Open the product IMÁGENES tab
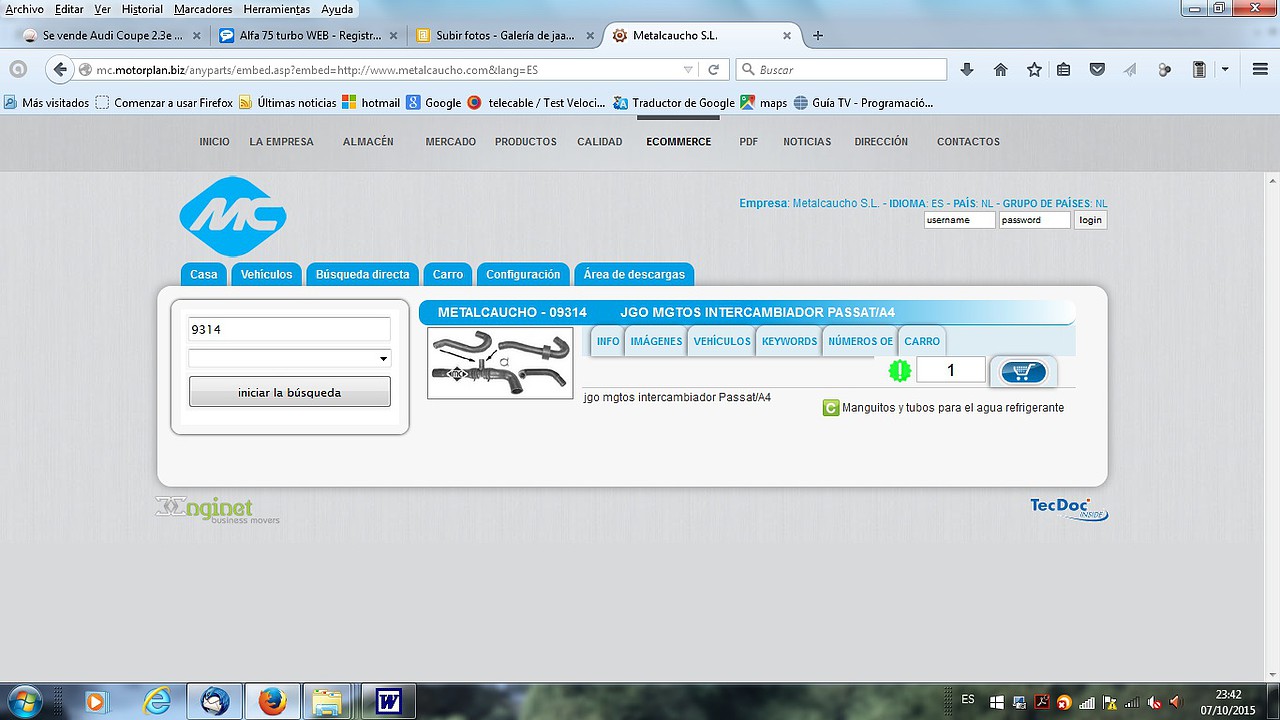 click(x=656, y=341)
